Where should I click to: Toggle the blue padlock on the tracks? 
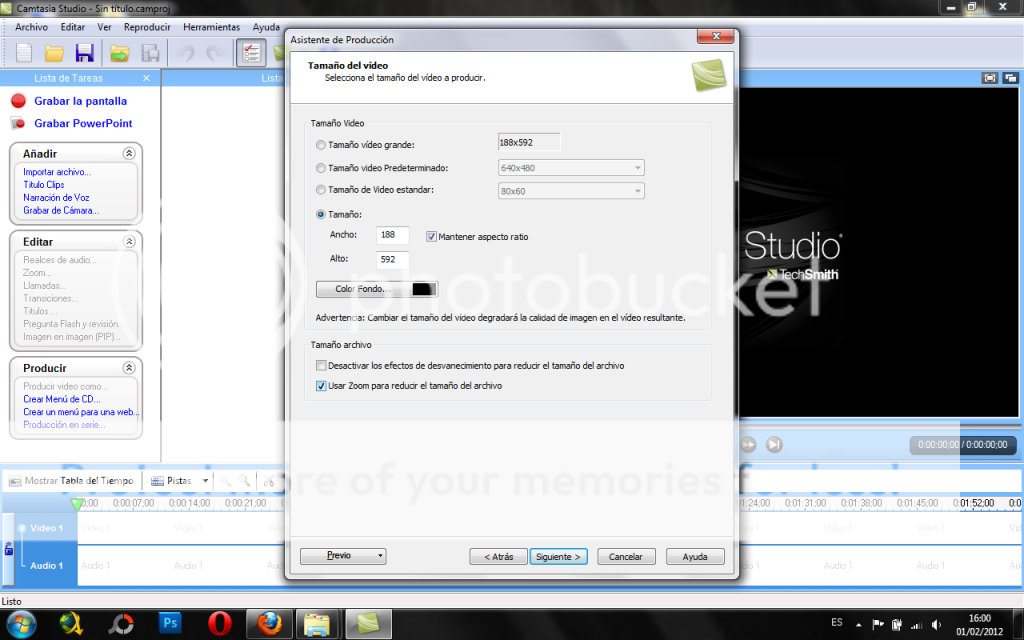click(9, 549)
